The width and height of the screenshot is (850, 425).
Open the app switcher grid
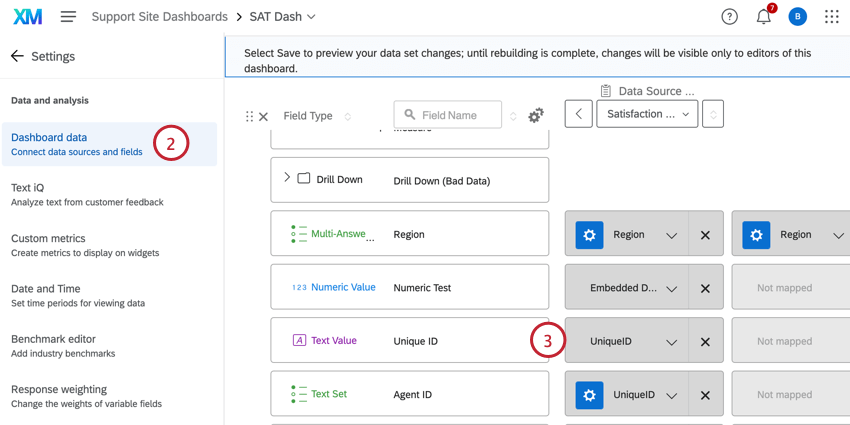(x=832, y=17)
